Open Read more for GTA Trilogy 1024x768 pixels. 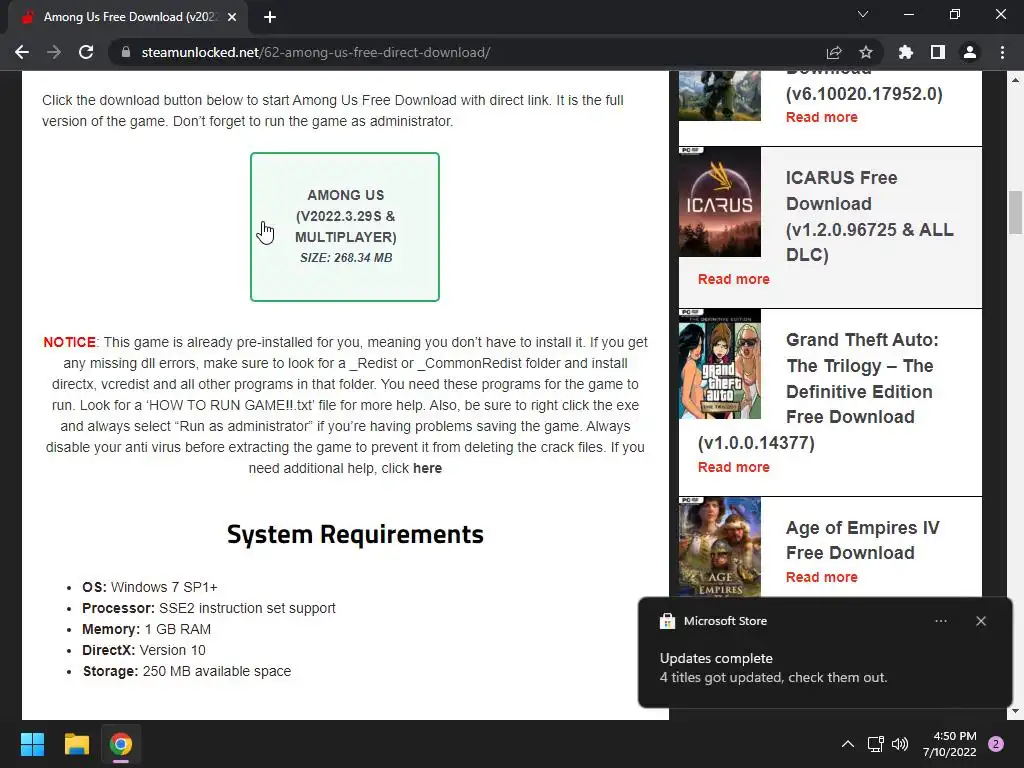[x=733, y=467]
